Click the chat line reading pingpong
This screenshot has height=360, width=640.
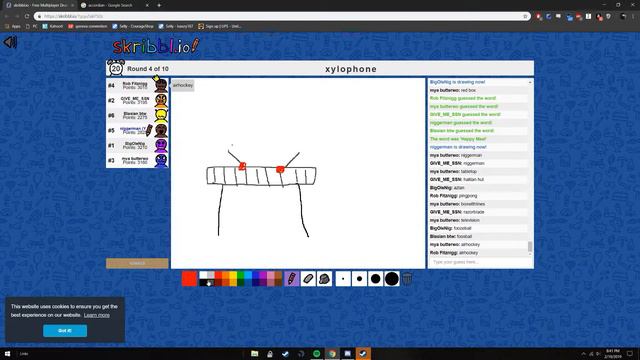(478, 196)
